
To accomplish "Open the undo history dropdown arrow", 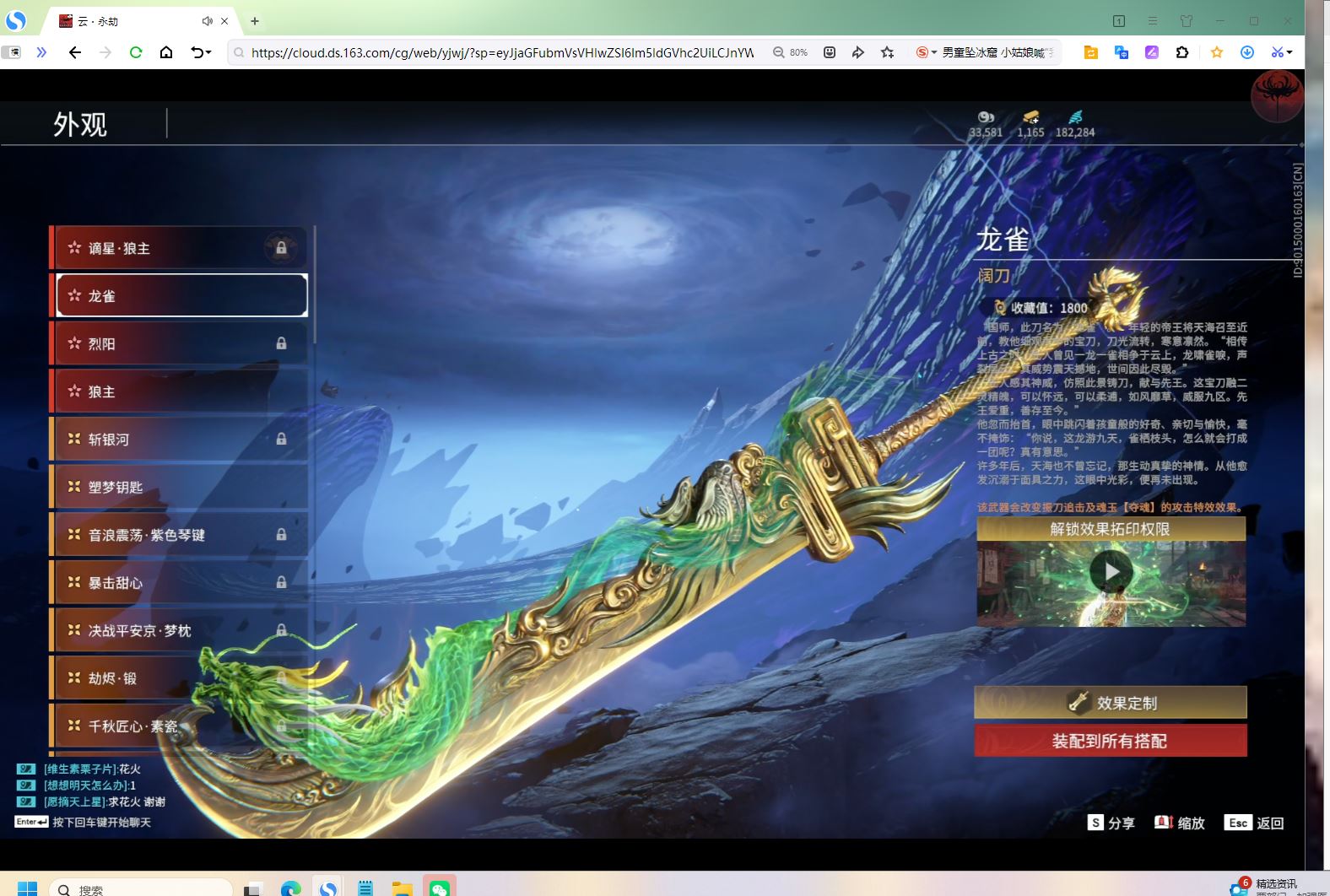I will pos(208,52).
